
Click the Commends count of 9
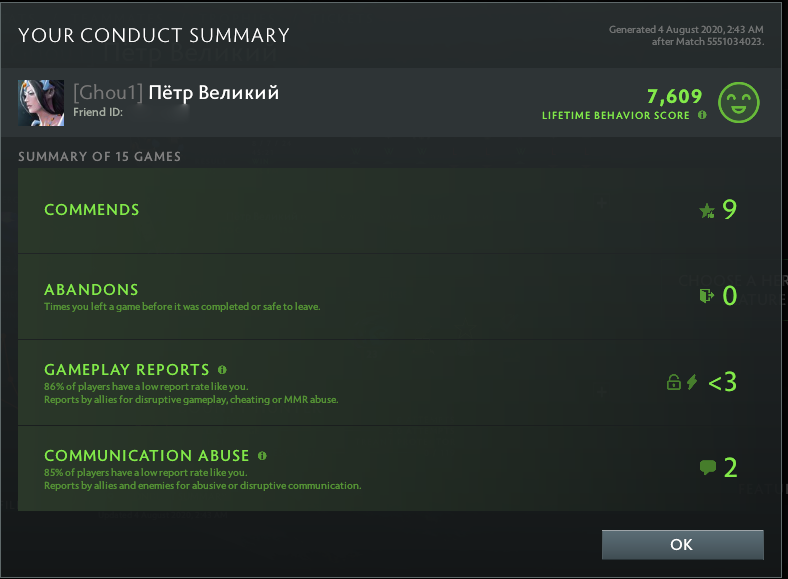(x=729, y=210)
